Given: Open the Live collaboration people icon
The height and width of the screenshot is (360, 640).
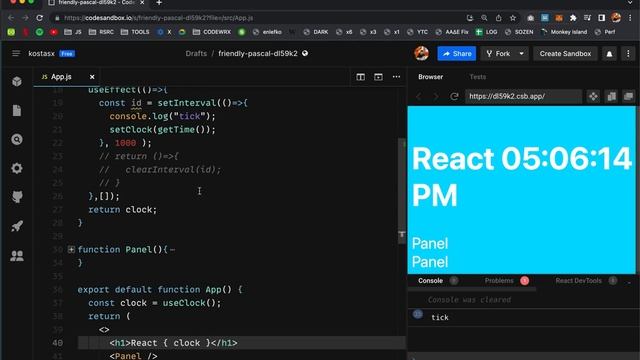Looking at the screenshot, I should point(17,256).
